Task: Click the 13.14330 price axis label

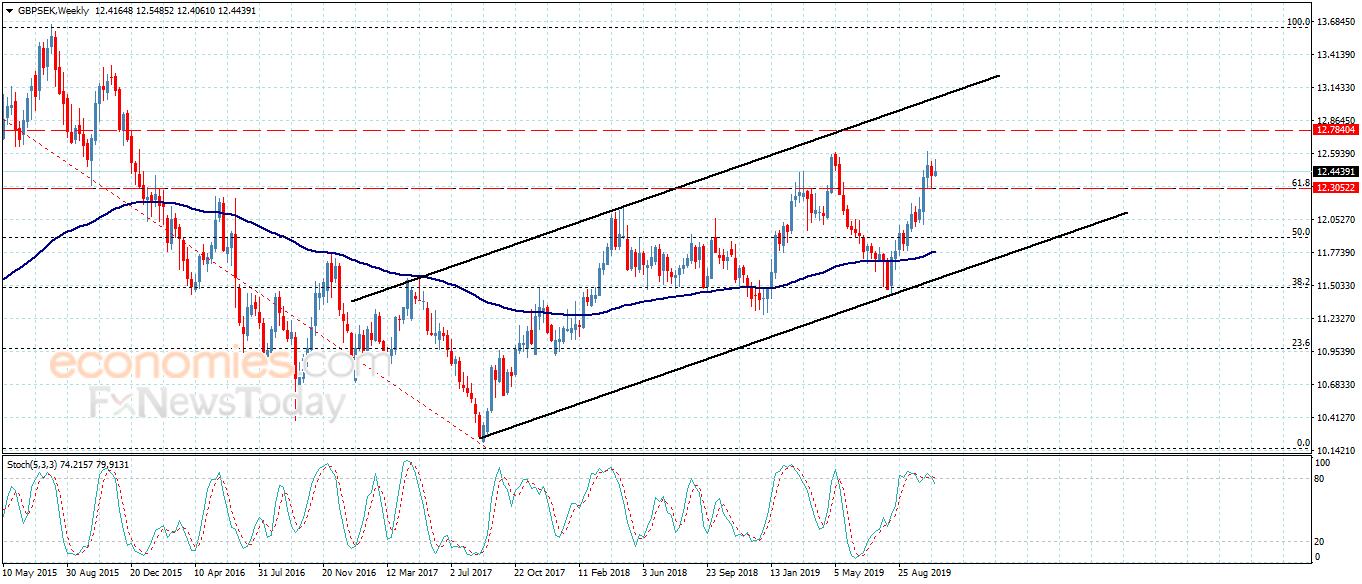Action: coord(1337,88)
